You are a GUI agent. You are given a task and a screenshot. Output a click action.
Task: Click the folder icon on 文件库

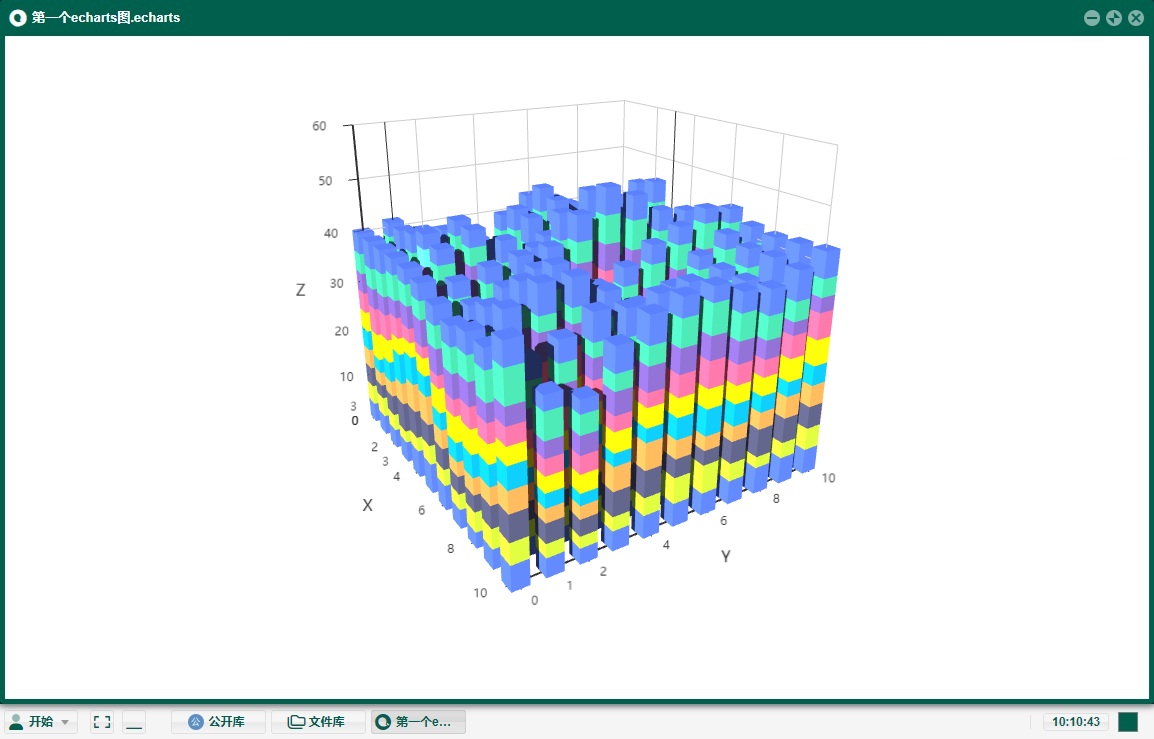[x=296, y=722]
